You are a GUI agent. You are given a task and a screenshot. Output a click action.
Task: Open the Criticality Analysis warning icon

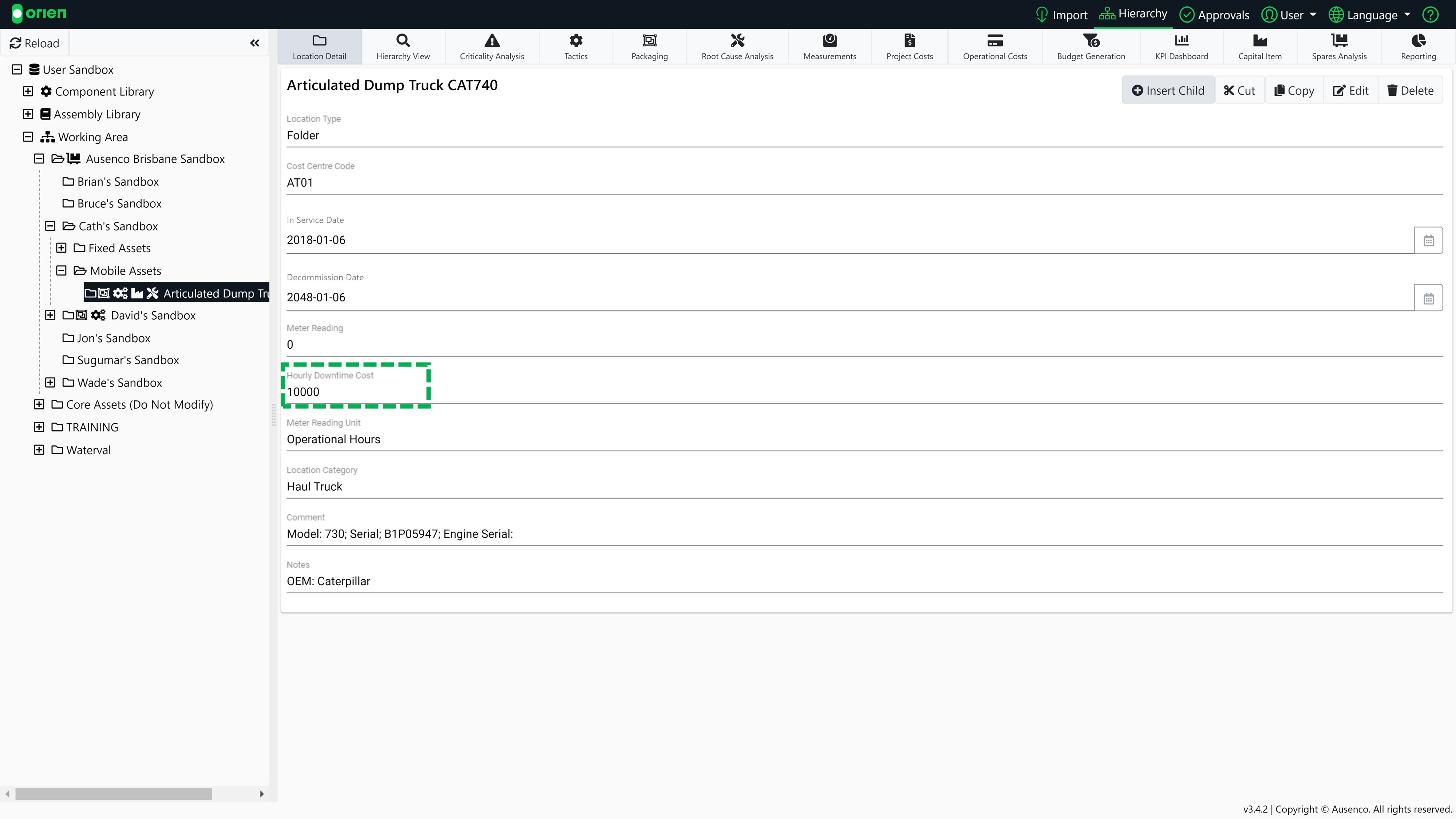(492, 41)
